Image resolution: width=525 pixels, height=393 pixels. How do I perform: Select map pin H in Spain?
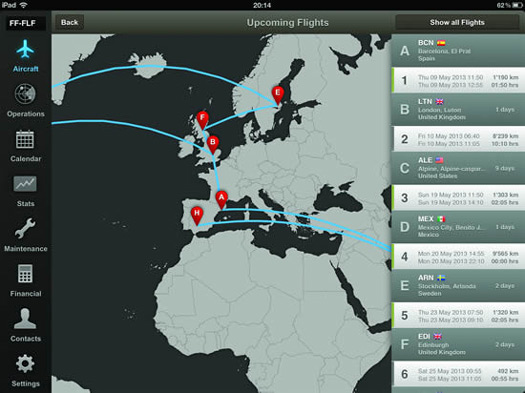click(x=197, y=216)
